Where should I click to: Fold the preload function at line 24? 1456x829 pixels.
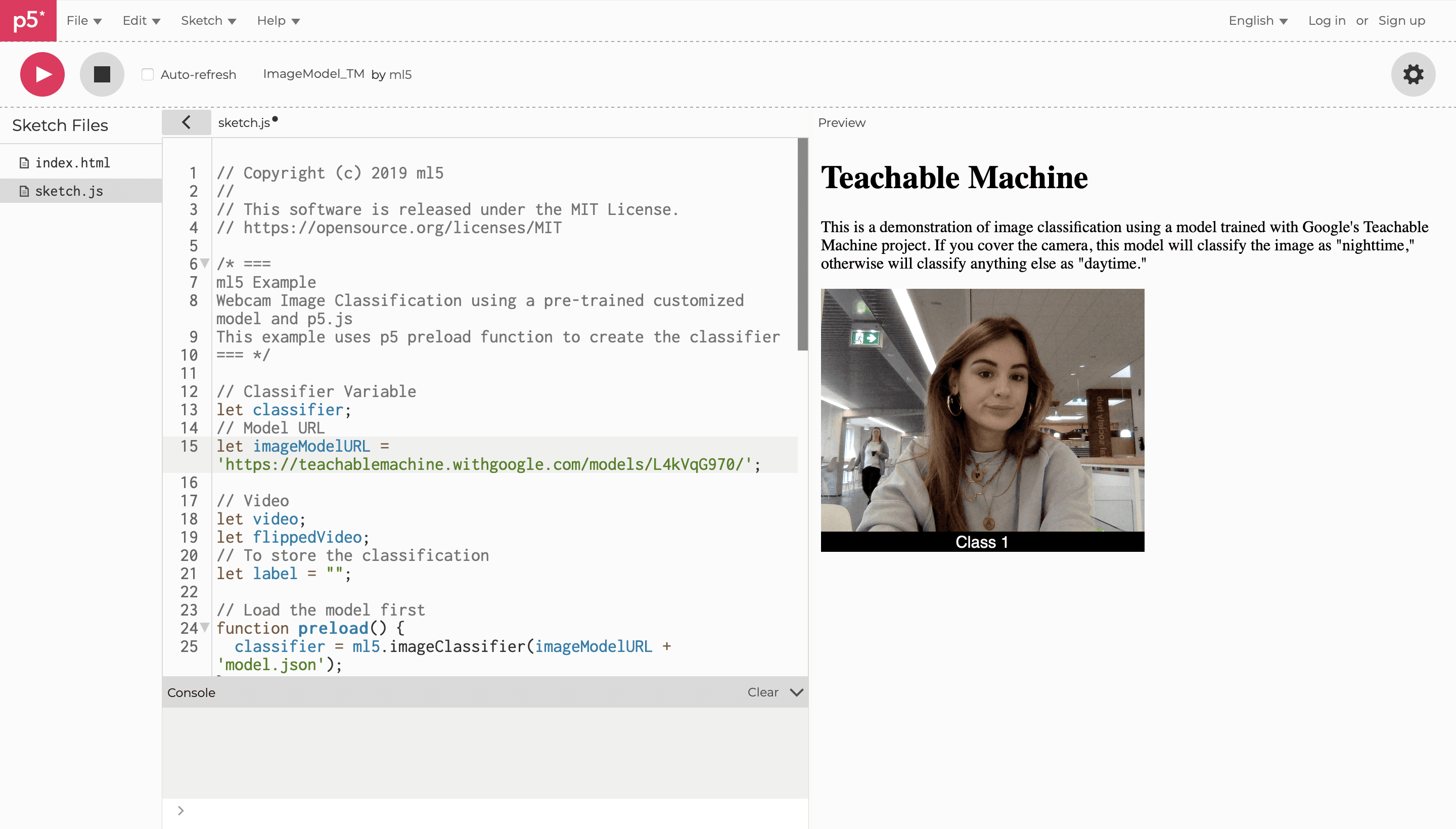click(x=205, y=628)
